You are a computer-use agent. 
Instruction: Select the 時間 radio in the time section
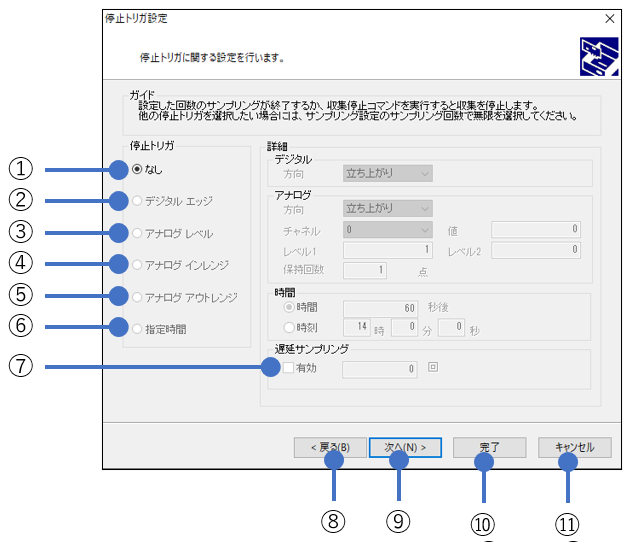click(x=289, y=309)
